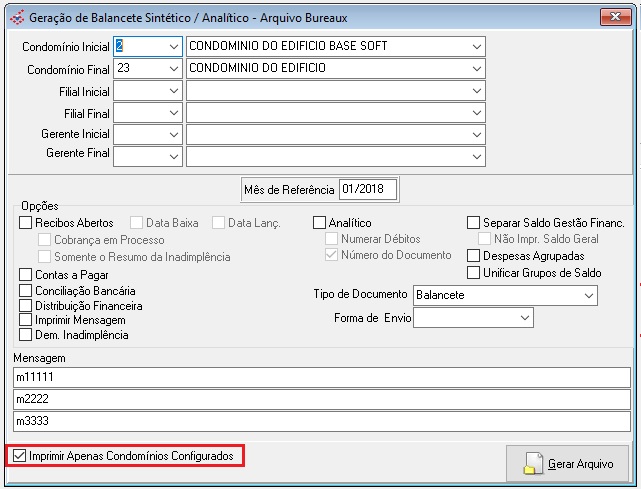Expand the Condomínio Final code dropdown

(x=173, y=69)
